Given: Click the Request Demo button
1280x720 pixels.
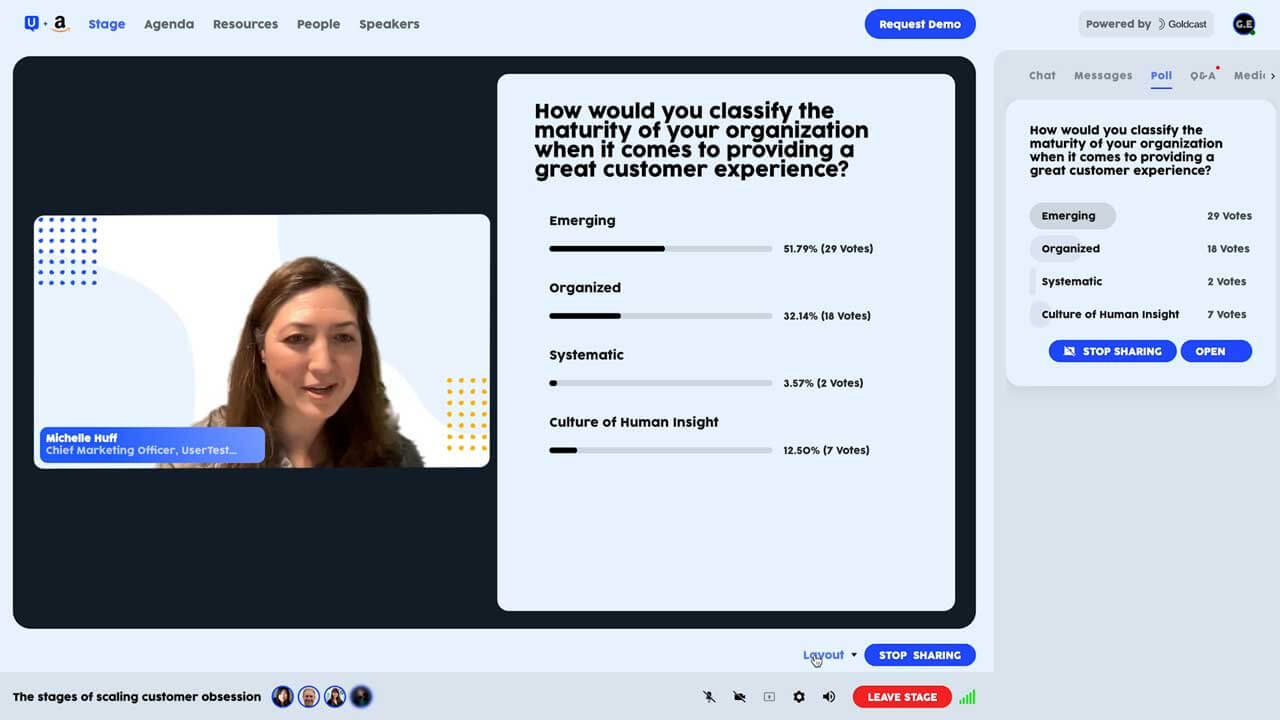Looking at the screenshot, I should point(920,24).
